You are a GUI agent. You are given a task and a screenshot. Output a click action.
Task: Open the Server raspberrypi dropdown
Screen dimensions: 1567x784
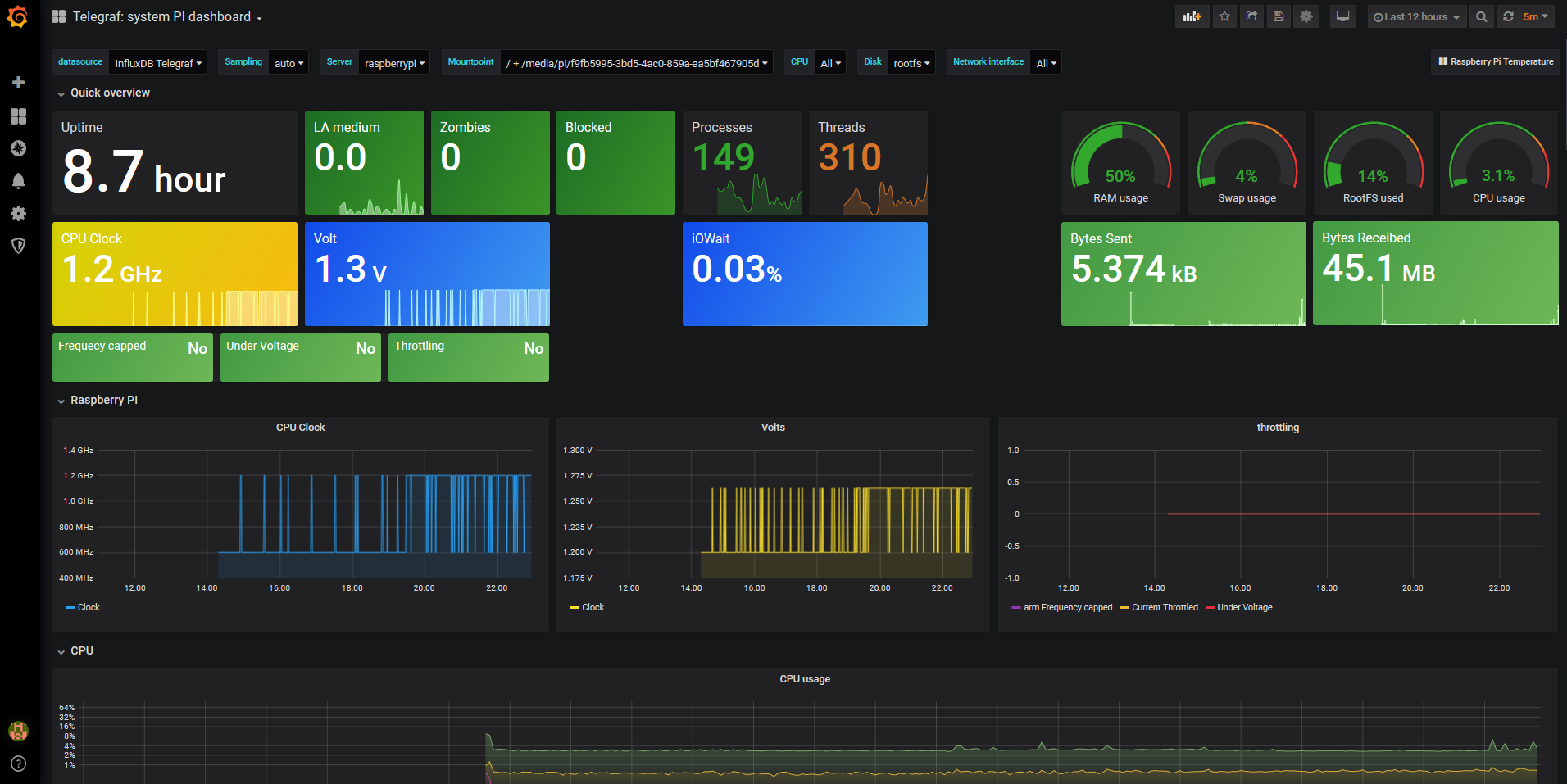(394, 63)
